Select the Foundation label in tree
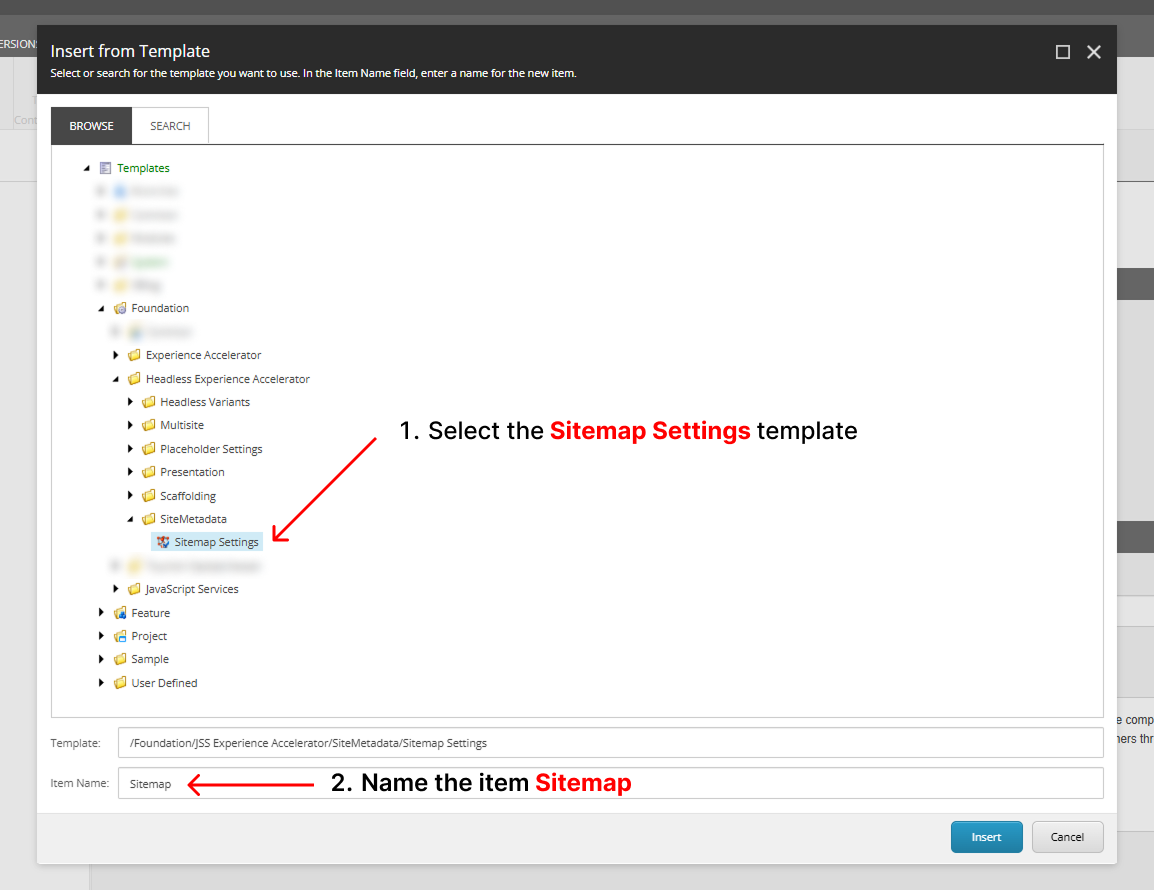 [x=160, y=308]
